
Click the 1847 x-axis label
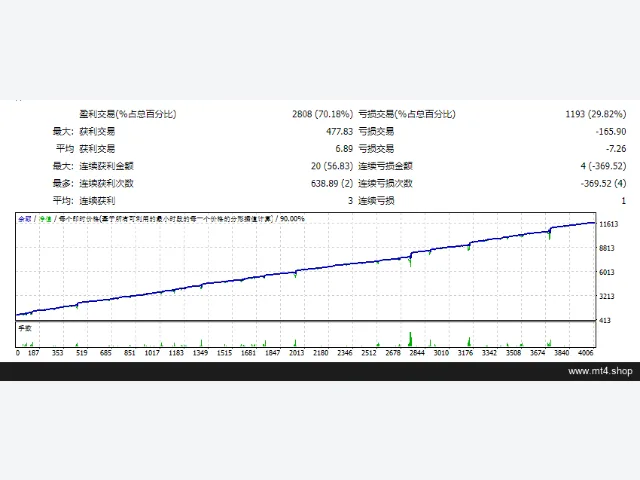[273, 353]
